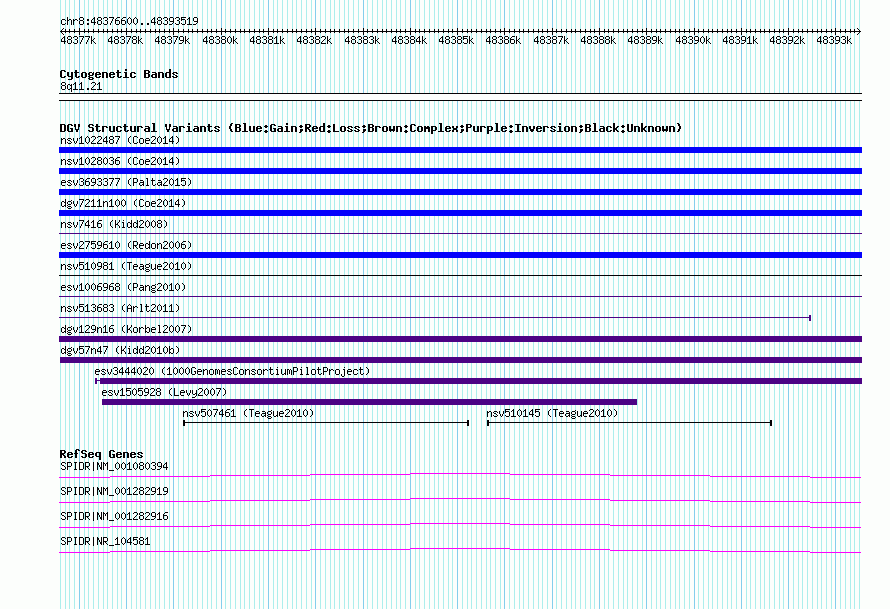
Task: Select the 8q11.21 band label
Action: 81,86
